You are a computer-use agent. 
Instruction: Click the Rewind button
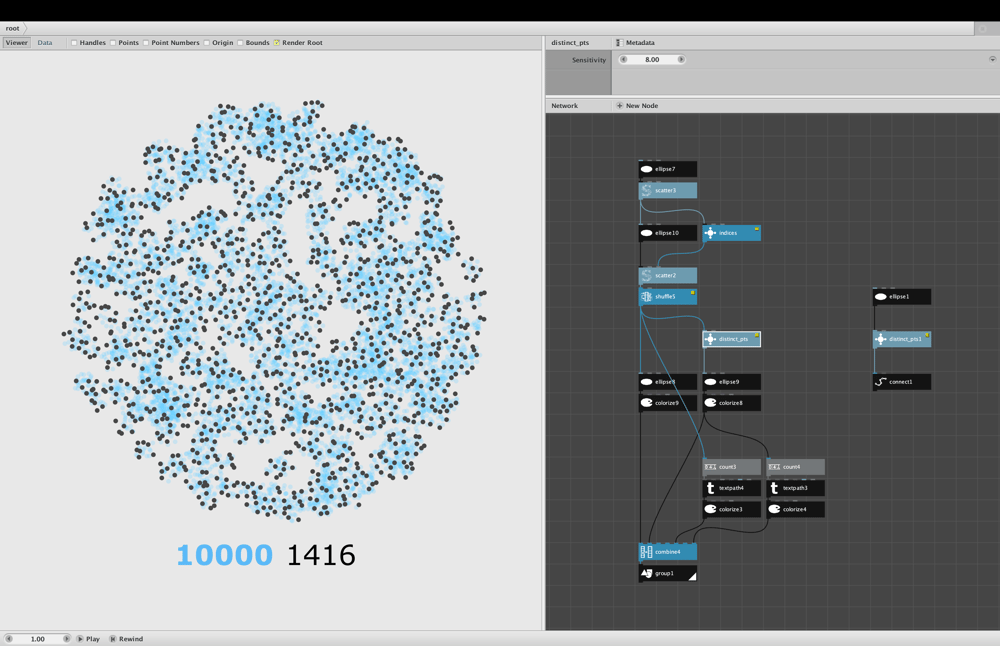(126, 639)
